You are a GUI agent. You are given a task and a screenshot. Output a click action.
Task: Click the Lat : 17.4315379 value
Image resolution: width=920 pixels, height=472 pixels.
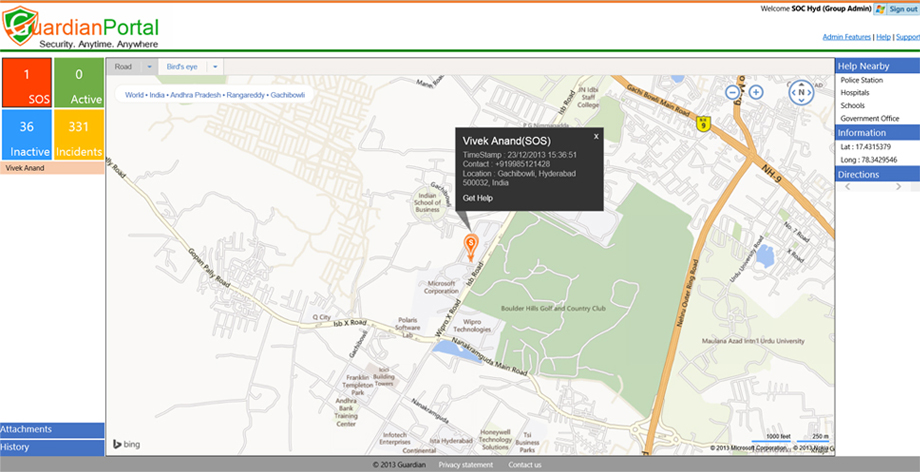tap(865, 147)
